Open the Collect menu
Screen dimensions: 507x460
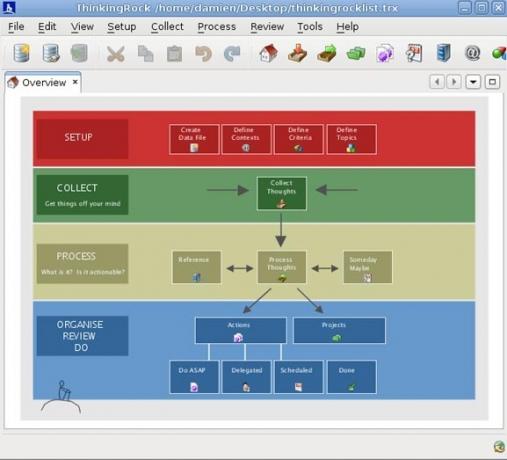tap(167, 27)
